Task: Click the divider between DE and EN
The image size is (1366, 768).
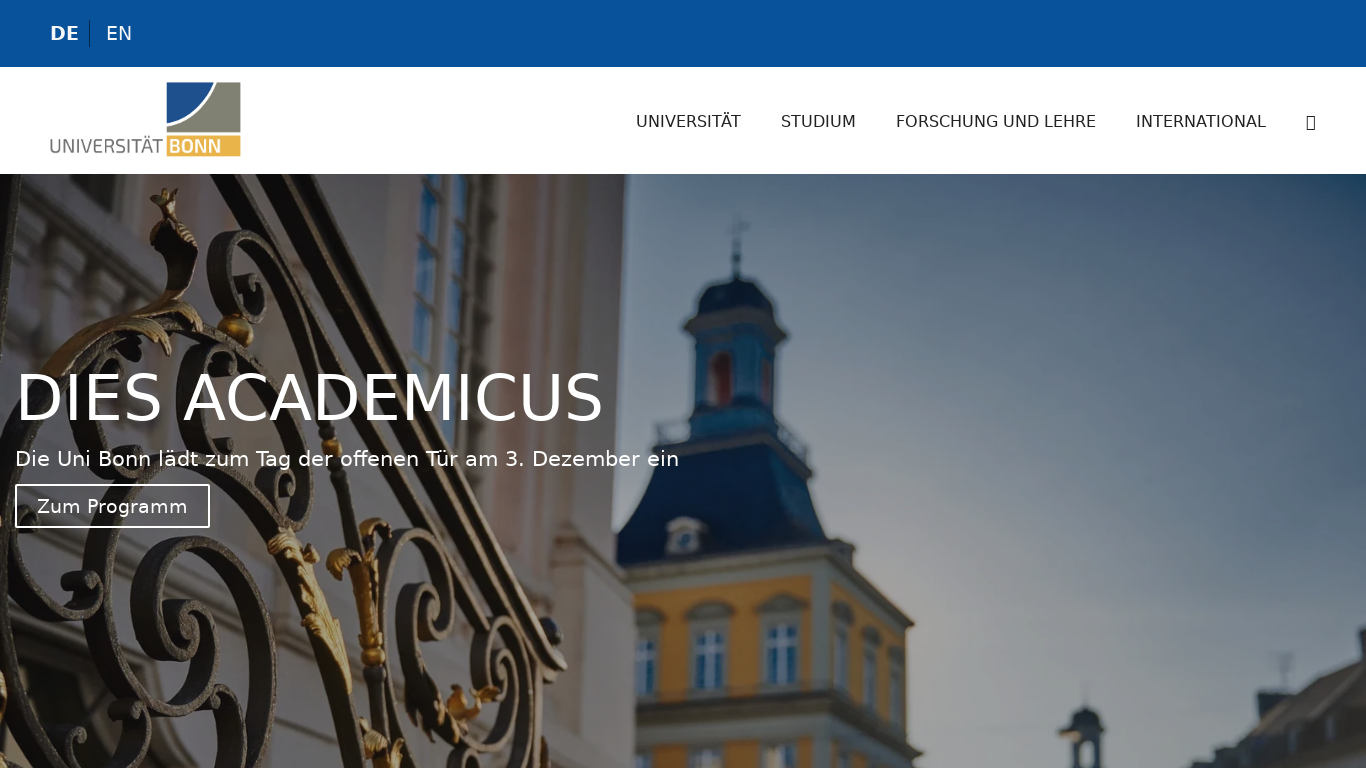Action: [x=90, y=34]
